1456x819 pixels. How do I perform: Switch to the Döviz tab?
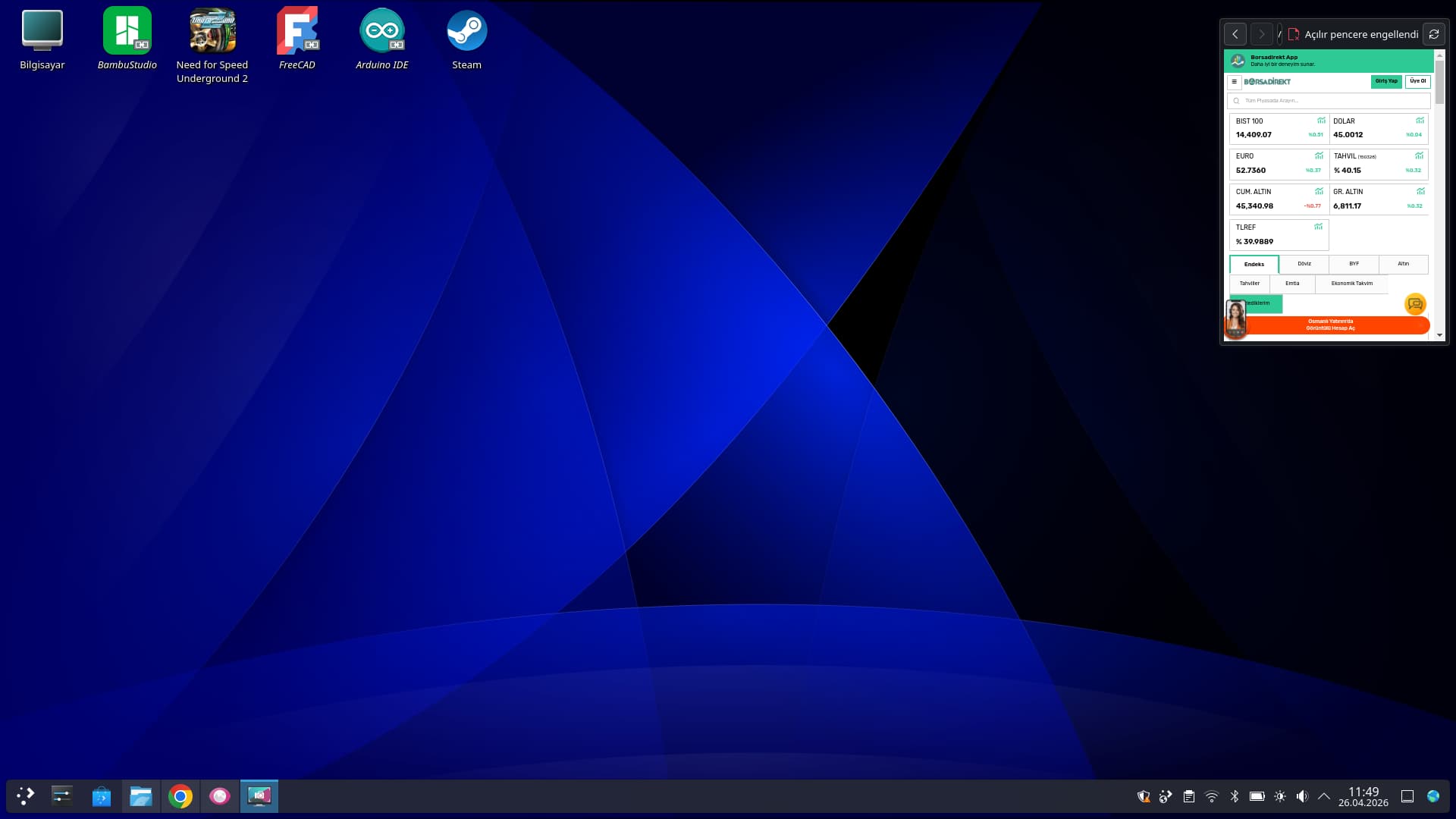tap(1304, 264)
